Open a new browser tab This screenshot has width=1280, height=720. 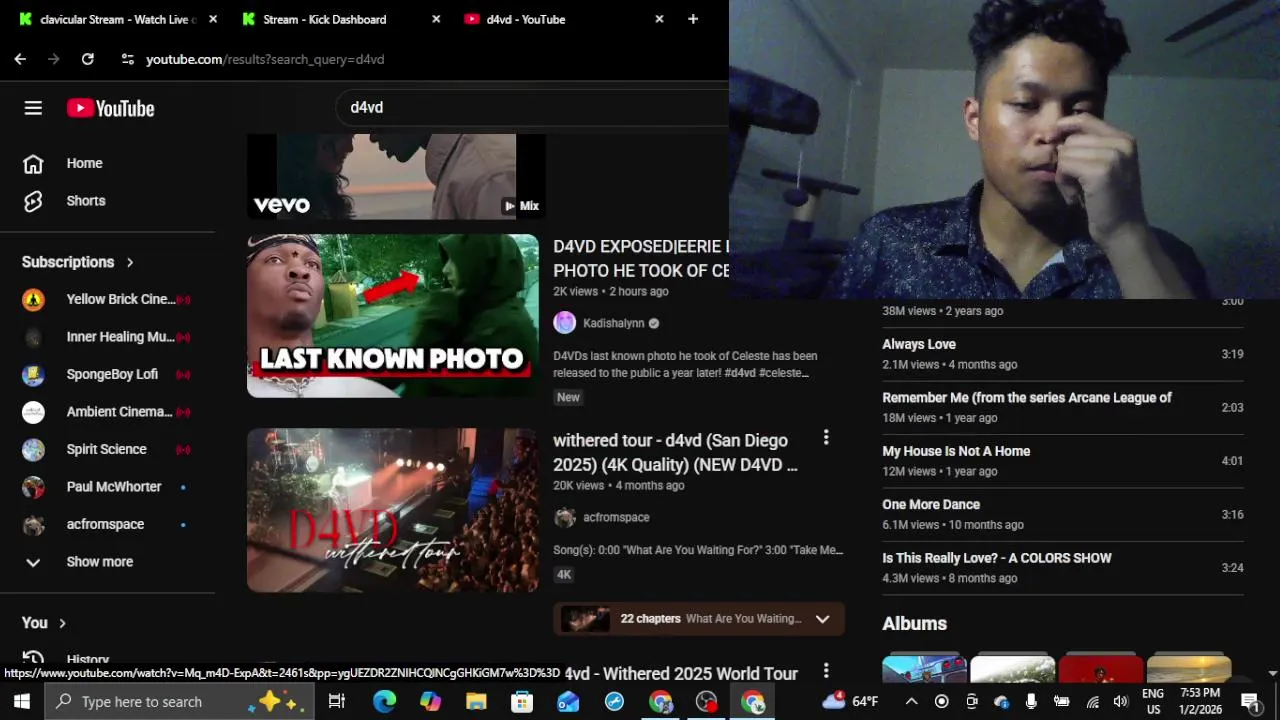pos(693,19)
